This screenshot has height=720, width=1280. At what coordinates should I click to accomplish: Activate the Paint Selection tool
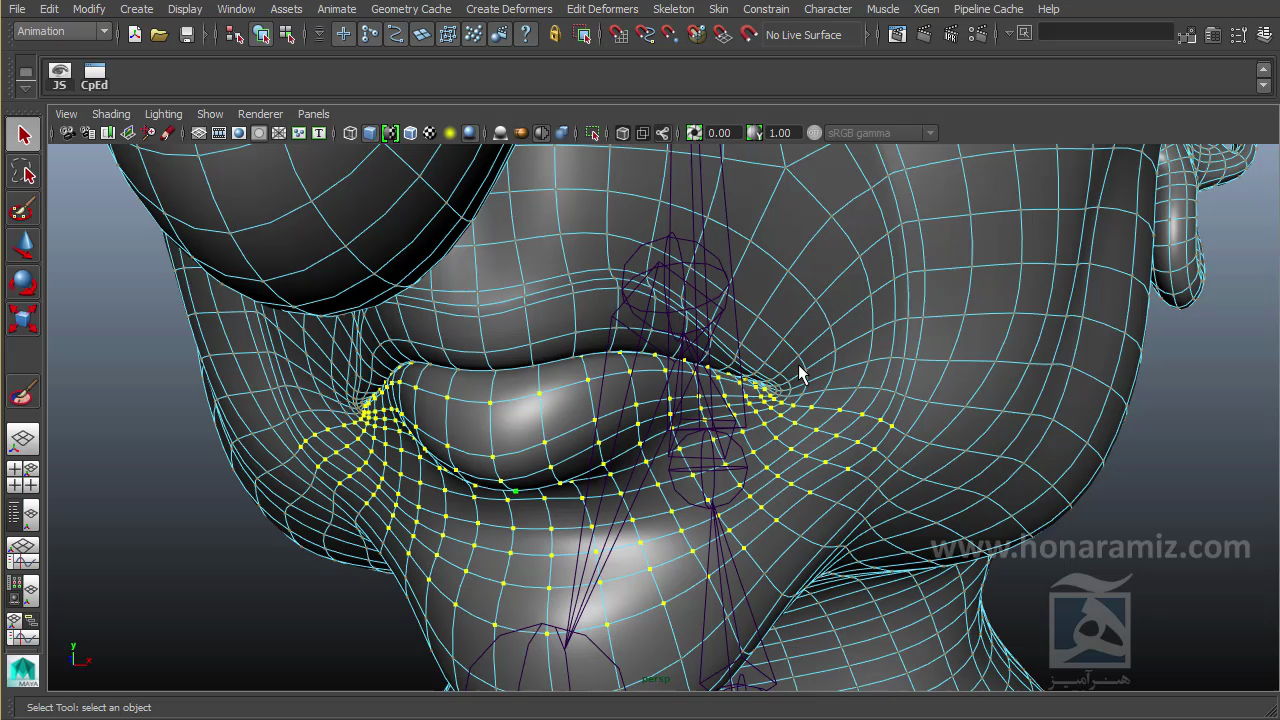point(24,209)
